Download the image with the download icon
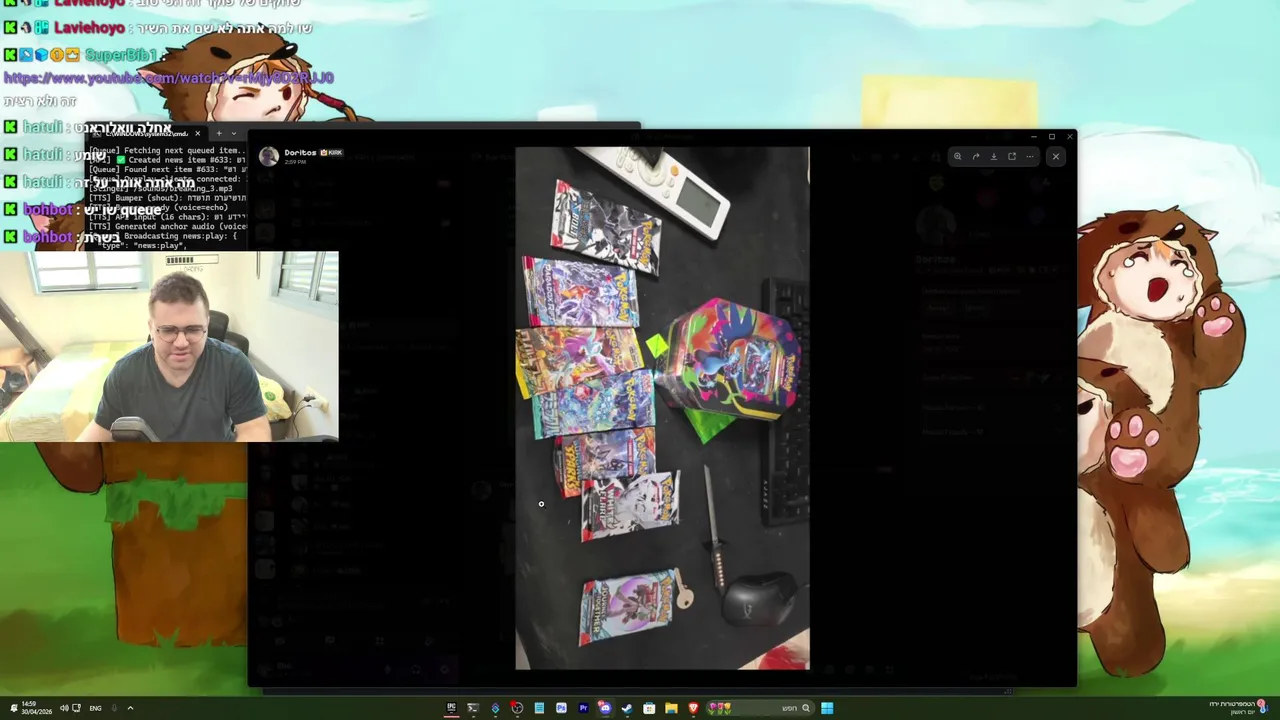1280x720 pixels. (x=993, y=156)
